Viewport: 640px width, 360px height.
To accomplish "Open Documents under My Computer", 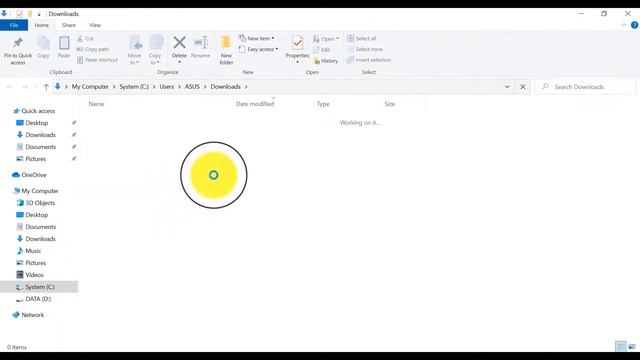I will pos(40,227).
